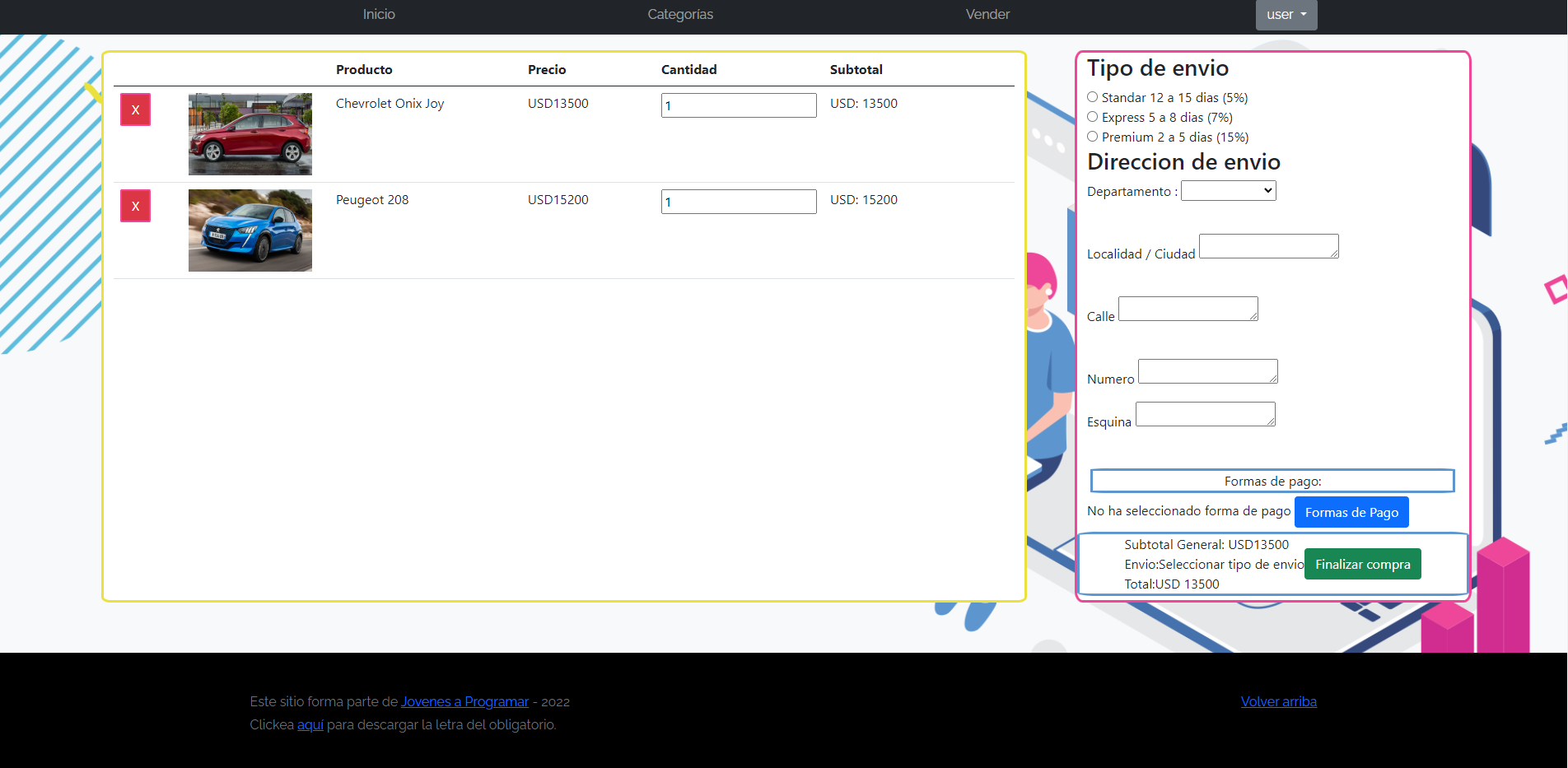1568x768 pixels.
Task: Click the Chevrolet Onix Joy product name
Action: pyautogui.click(x=390, y=103)
